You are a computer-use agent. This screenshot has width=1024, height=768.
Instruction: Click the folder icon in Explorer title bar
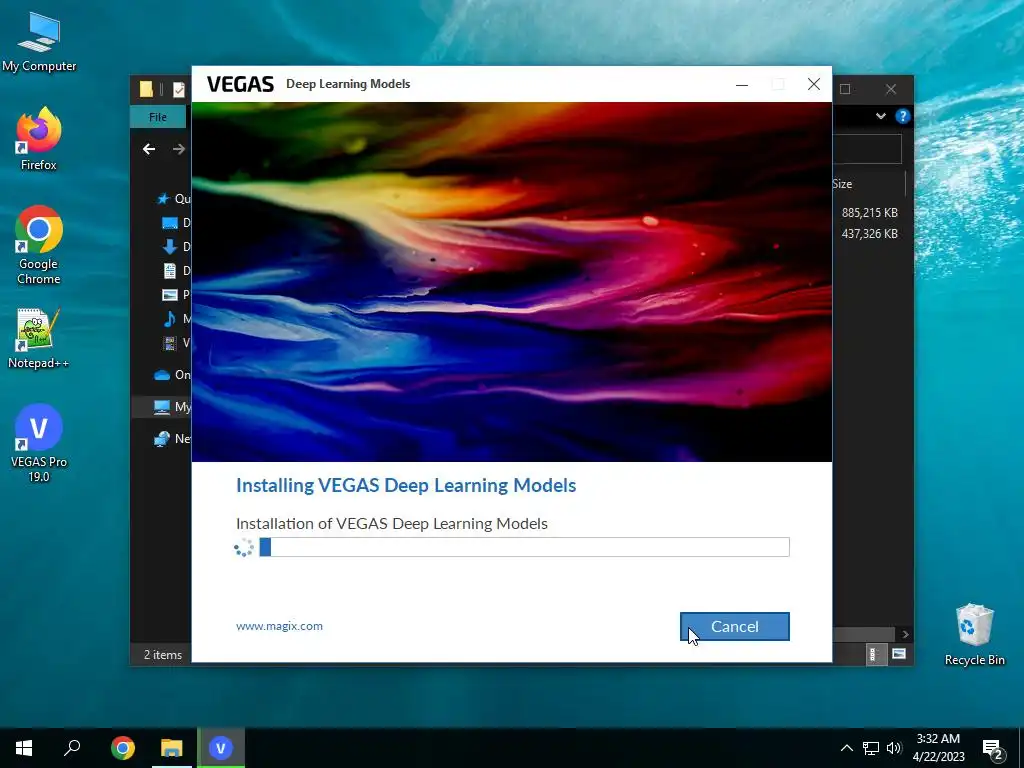pos(146,89)
